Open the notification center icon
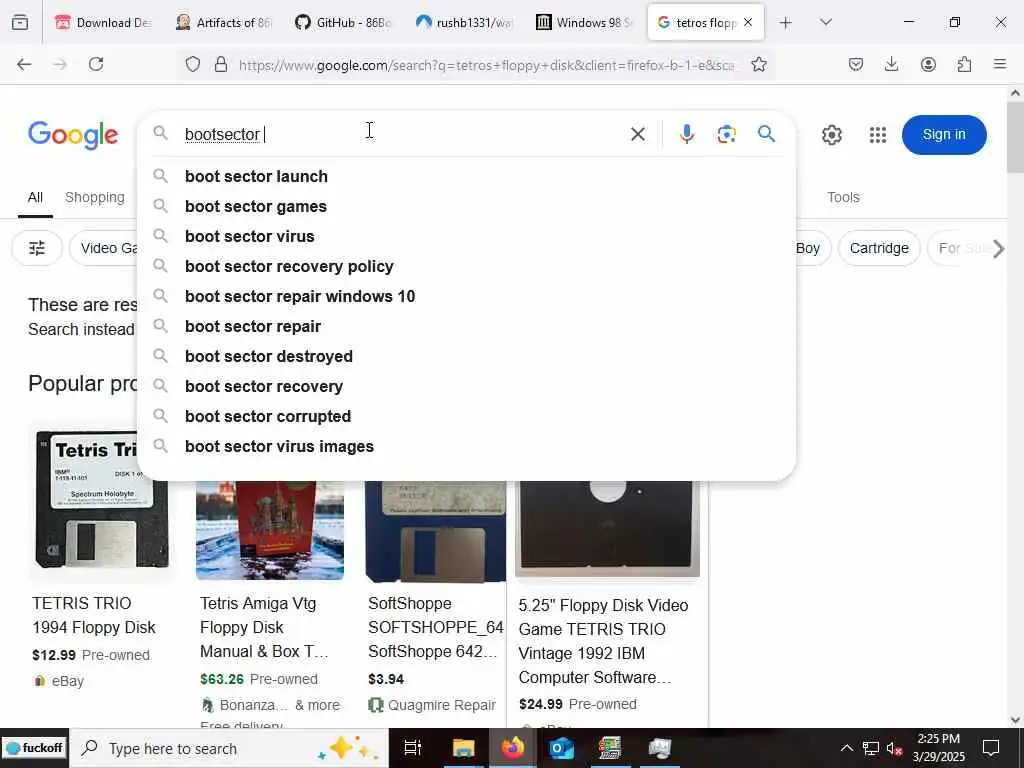 coord(991,748)
